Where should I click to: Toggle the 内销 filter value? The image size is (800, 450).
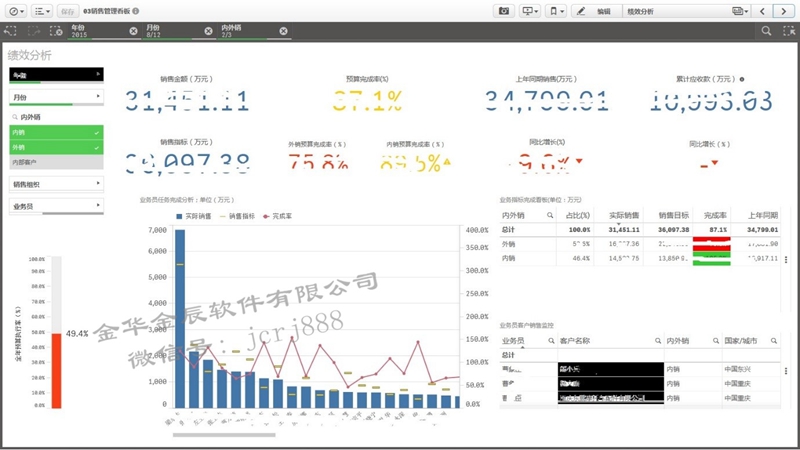tap(56, 132)
